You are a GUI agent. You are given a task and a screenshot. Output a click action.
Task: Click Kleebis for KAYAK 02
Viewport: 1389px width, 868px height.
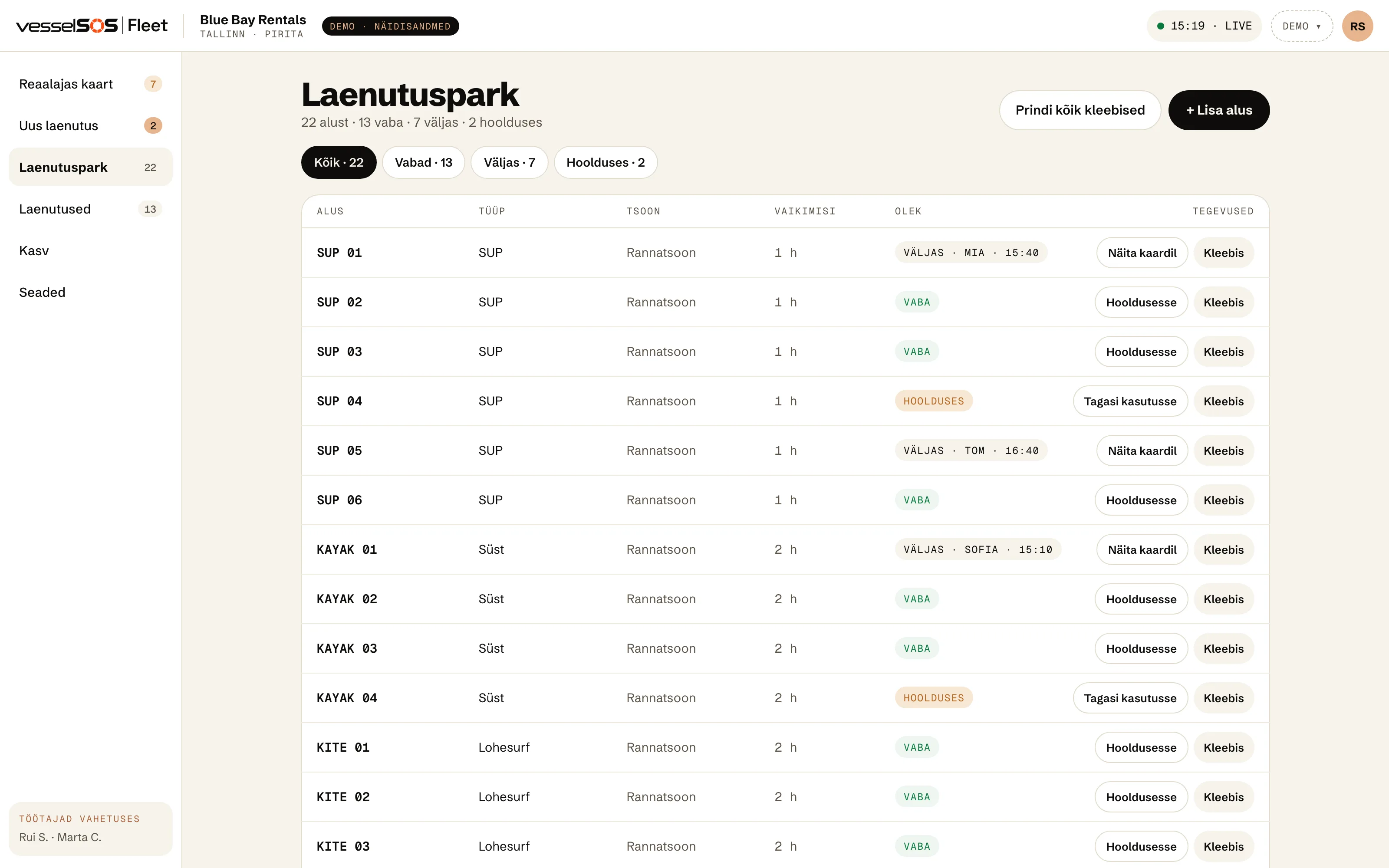(1223, 599)
